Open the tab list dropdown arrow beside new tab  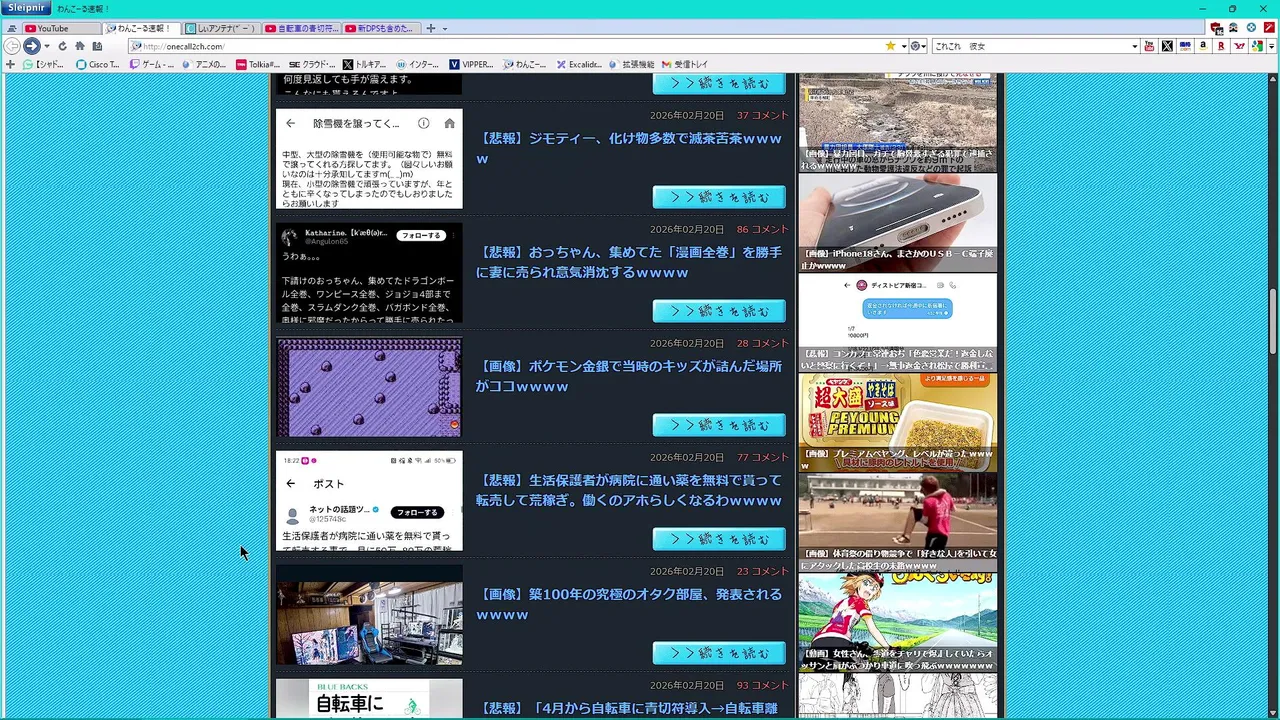(x=445, y=29)
